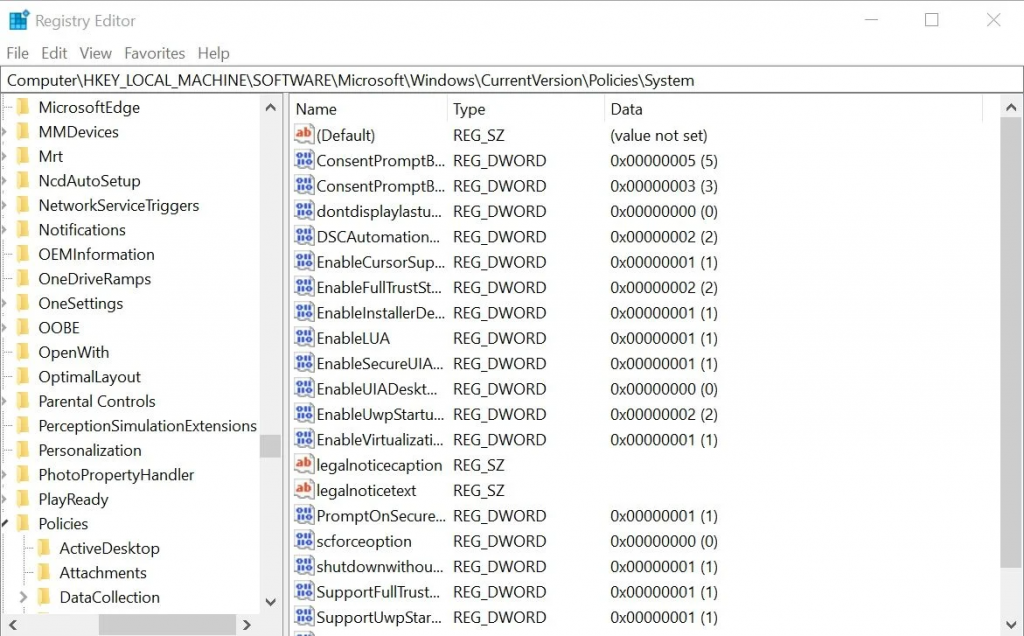This screenshot has height=636, width=1024.
Task: Expand the DataCollection tree node
Action: 23,597
